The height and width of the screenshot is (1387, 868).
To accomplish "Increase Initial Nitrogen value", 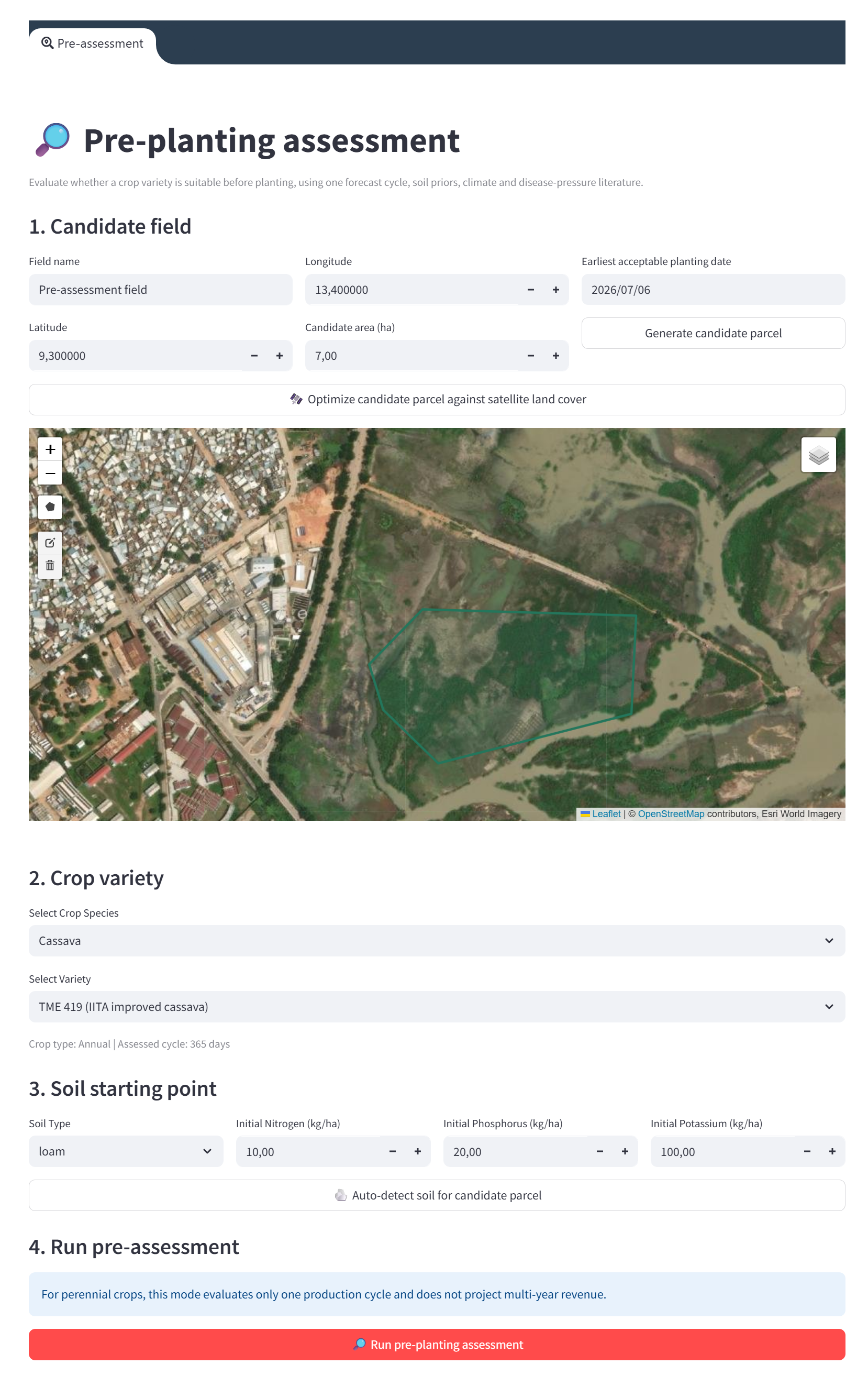I will click(418, 1151).
